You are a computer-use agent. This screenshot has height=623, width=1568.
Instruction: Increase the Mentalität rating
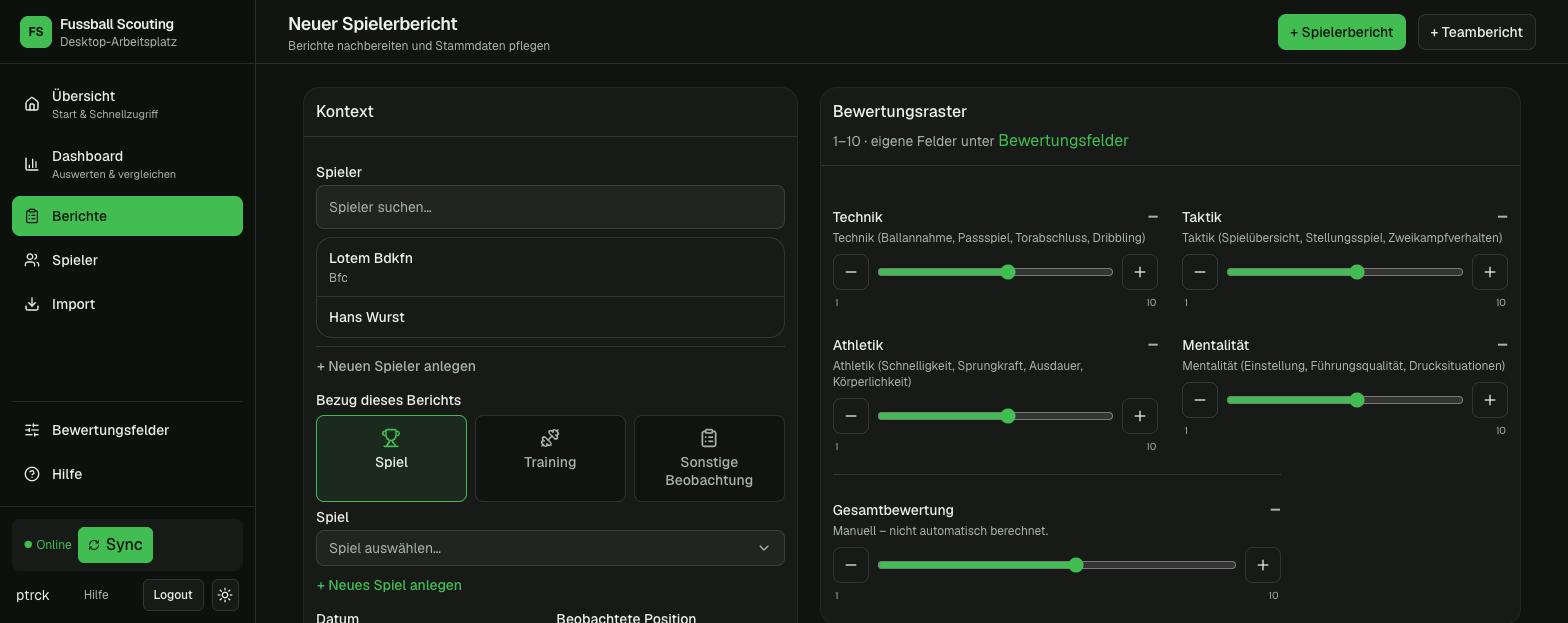(x=1490, y=400)
